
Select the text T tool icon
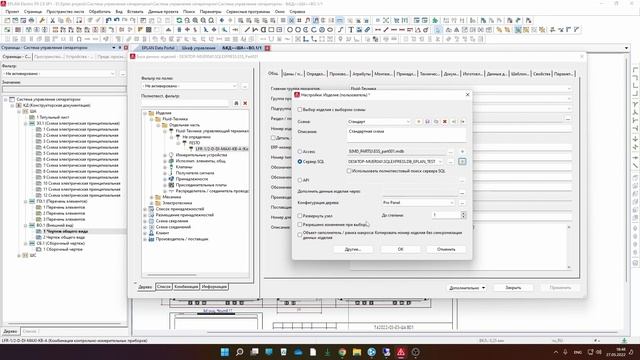coord(351,30)
